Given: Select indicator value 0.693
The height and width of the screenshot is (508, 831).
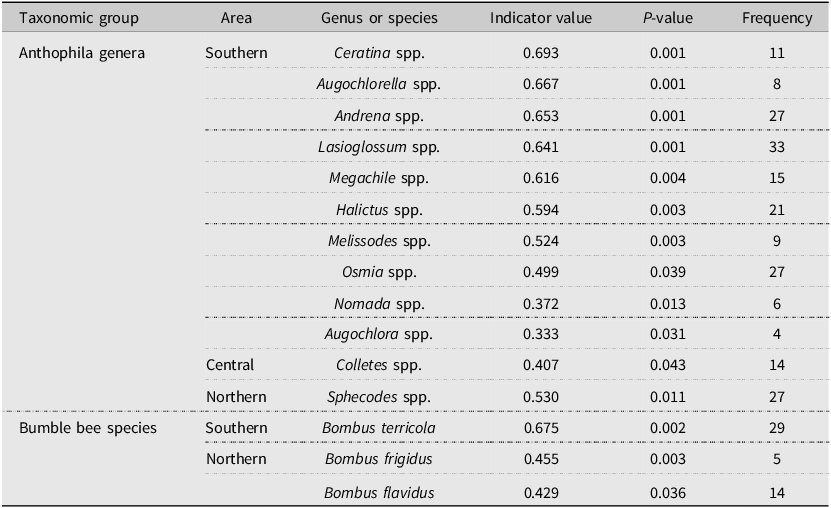Looking at the screenshot, I should [x=541, y=53].
